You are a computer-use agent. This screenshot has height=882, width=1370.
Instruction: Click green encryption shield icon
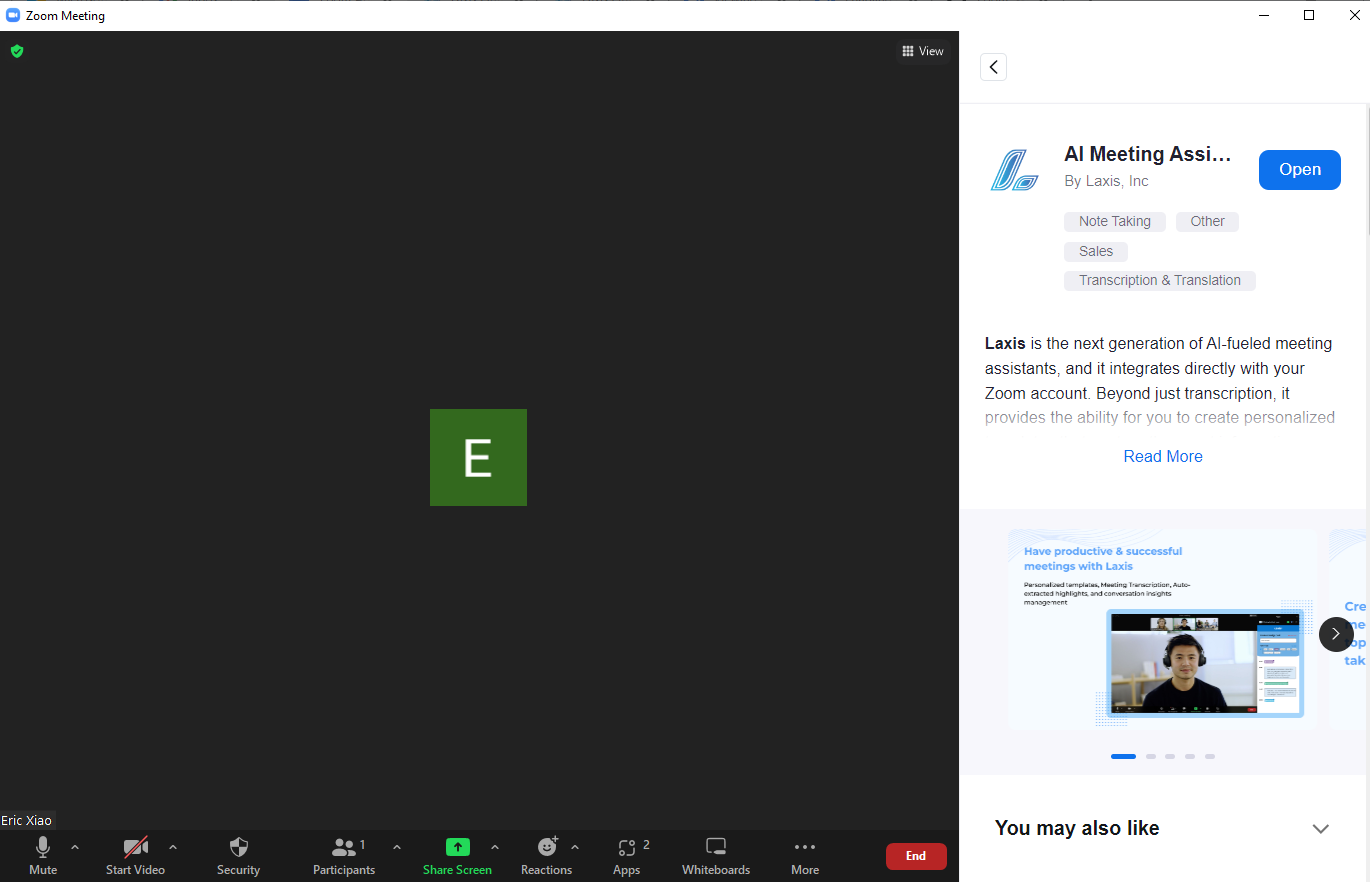[x=17, y=51]
